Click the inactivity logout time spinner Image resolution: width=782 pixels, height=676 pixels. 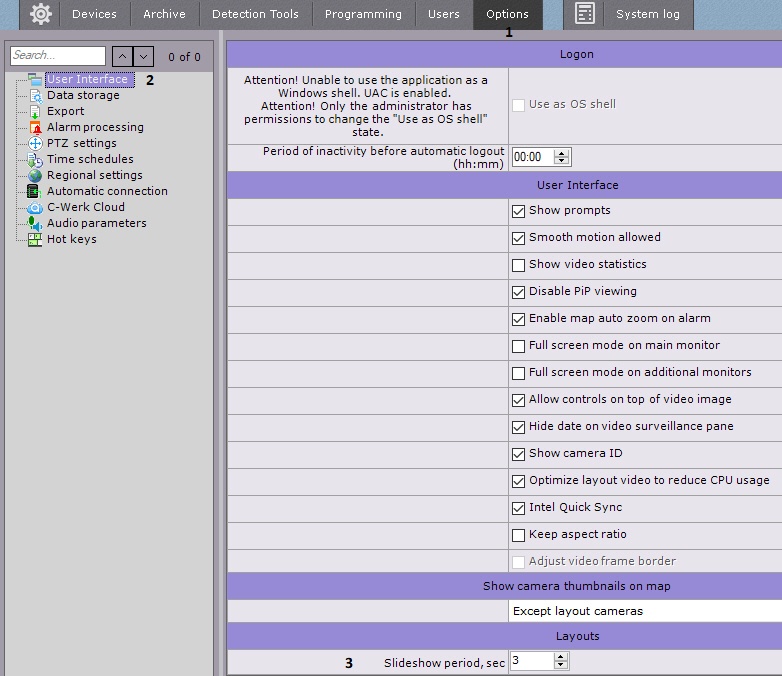(x=561, y=157)
